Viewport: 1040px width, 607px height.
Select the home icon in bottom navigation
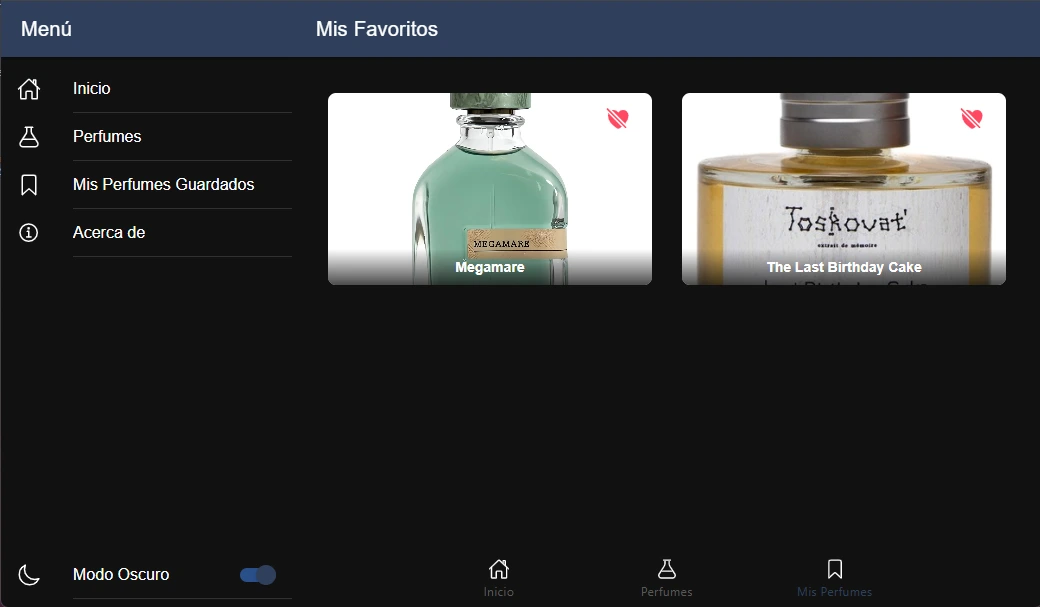tap(498, 568)
